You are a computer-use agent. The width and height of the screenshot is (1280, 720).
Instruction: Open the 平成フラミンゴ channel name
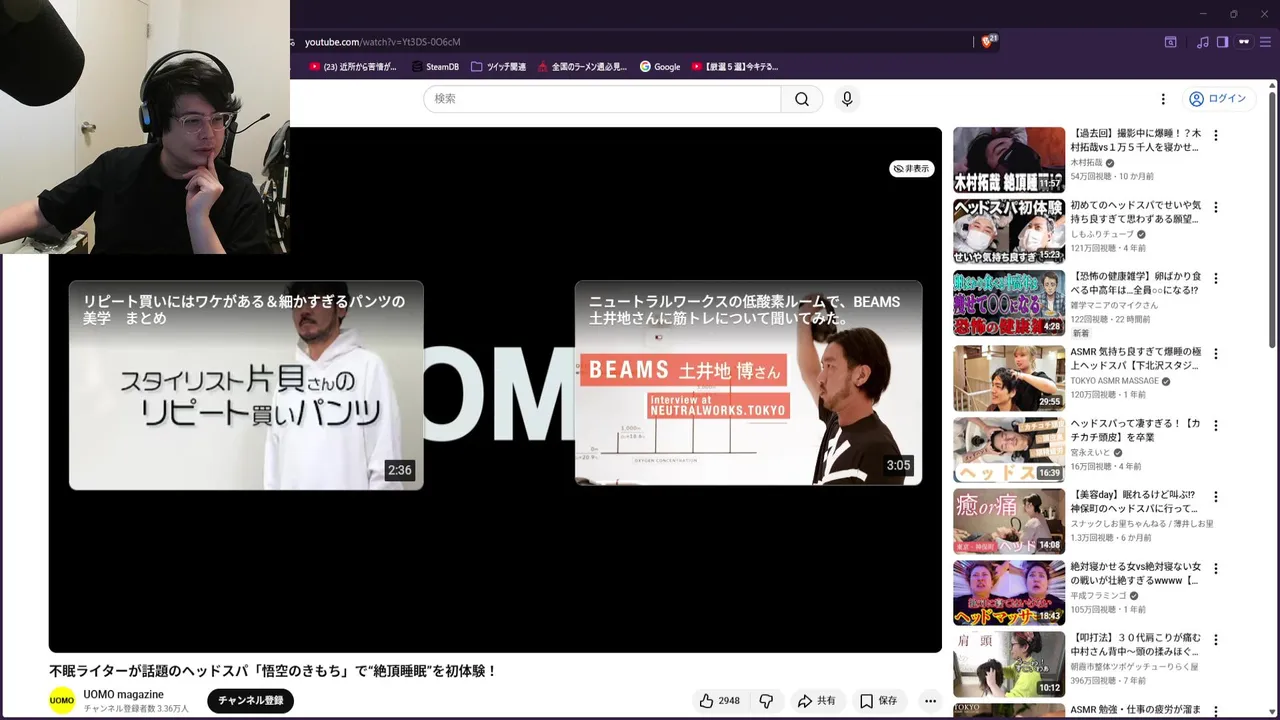[1099, 595]
